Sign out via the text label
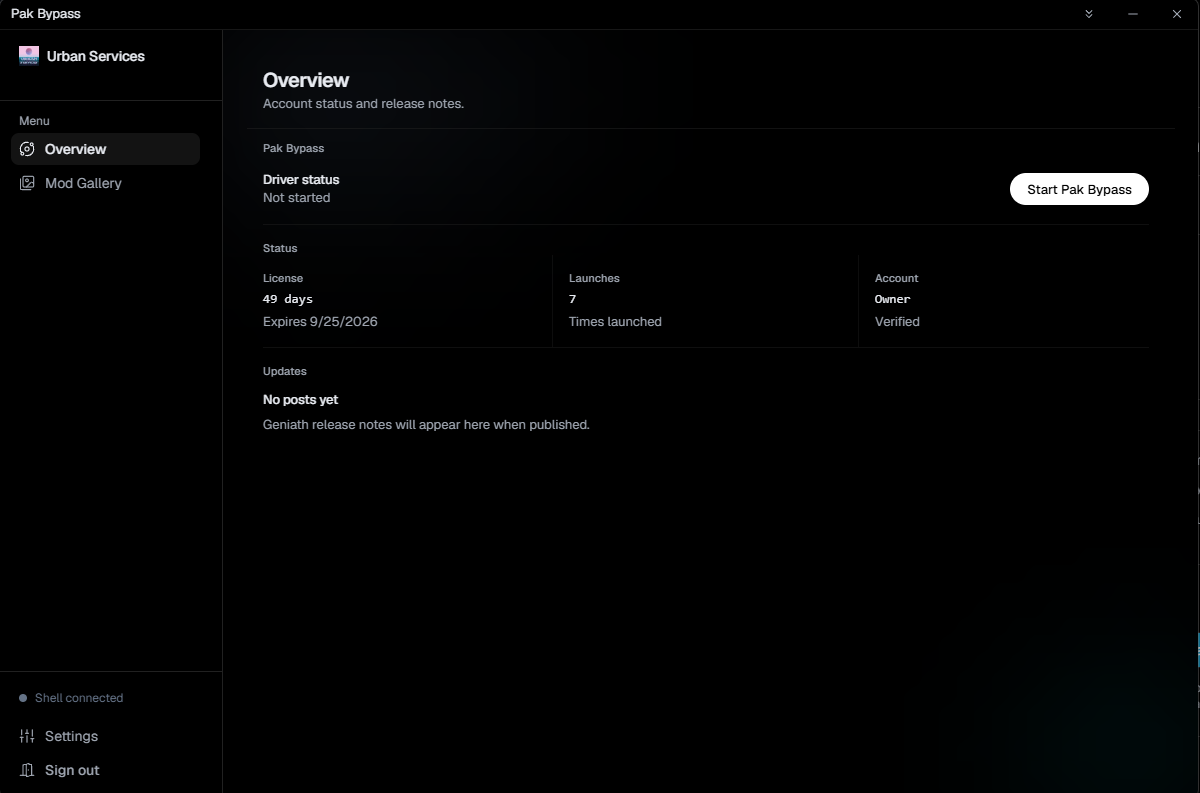 pyautogui.click(x=72, y=770)
